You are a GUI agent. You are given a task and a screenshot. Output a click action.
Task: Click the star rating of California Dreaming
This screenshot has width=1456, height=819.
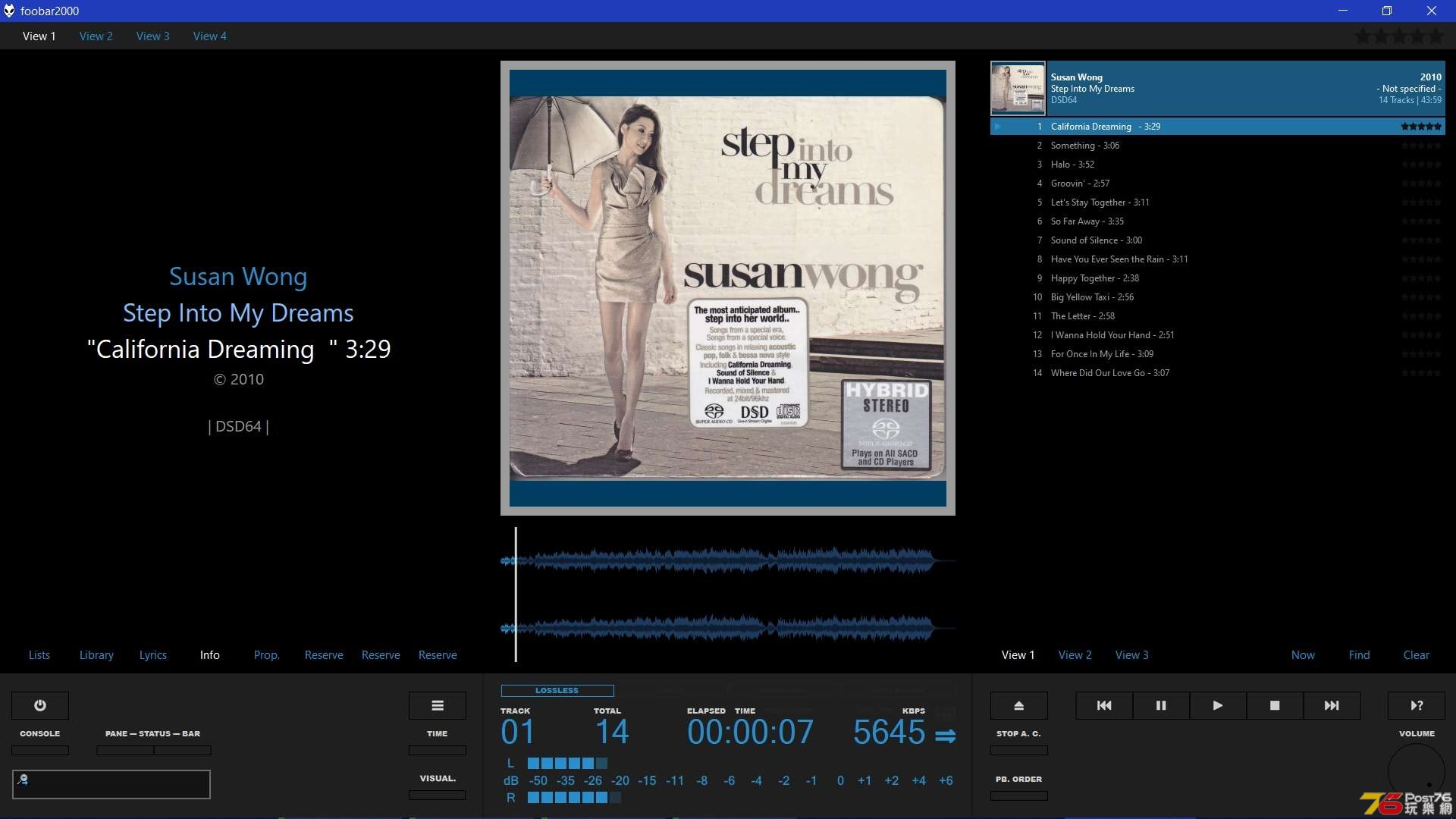[1421, 127]
